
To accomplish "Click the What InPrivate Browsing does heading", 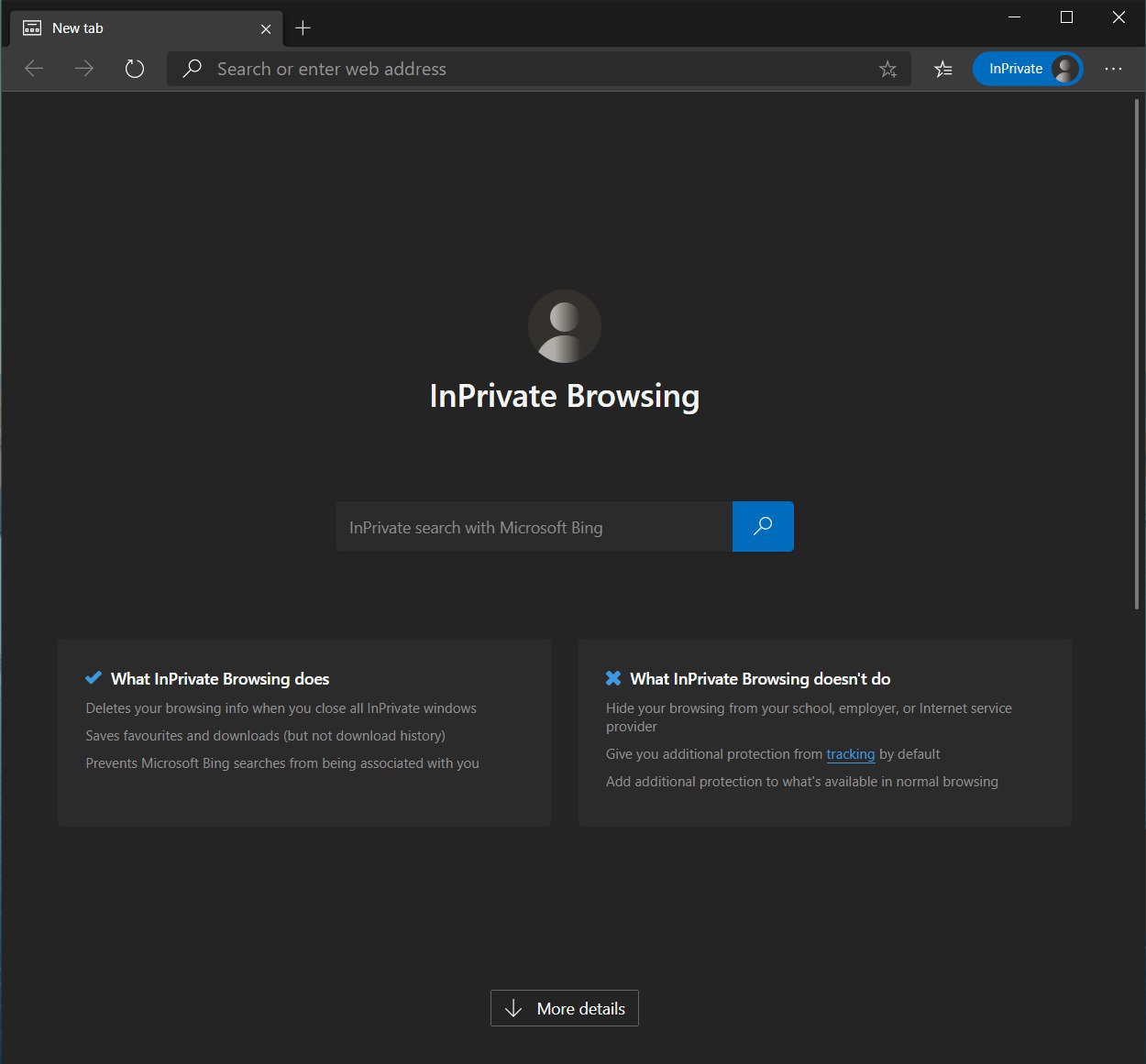I will pos(220,679).
